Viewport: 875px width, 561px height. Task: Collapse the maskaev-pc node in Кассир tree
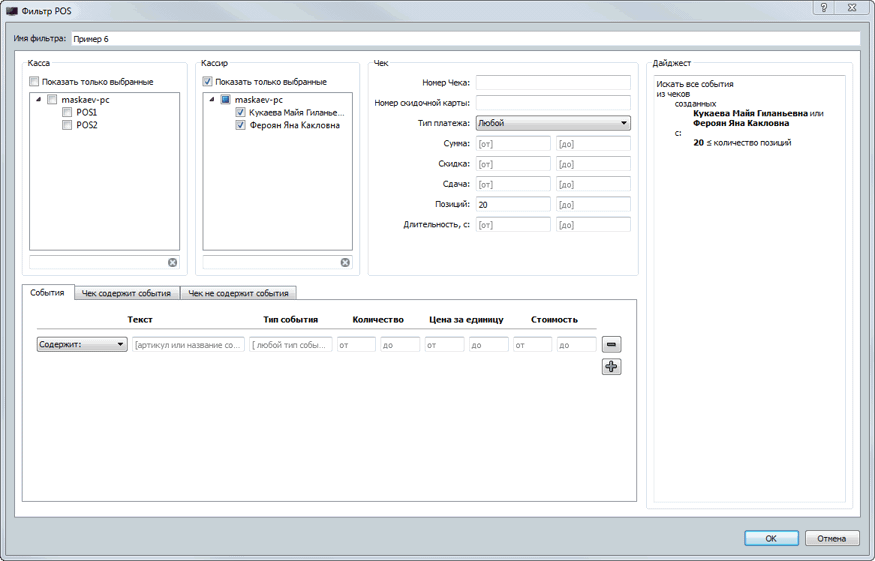coord(211,100)
